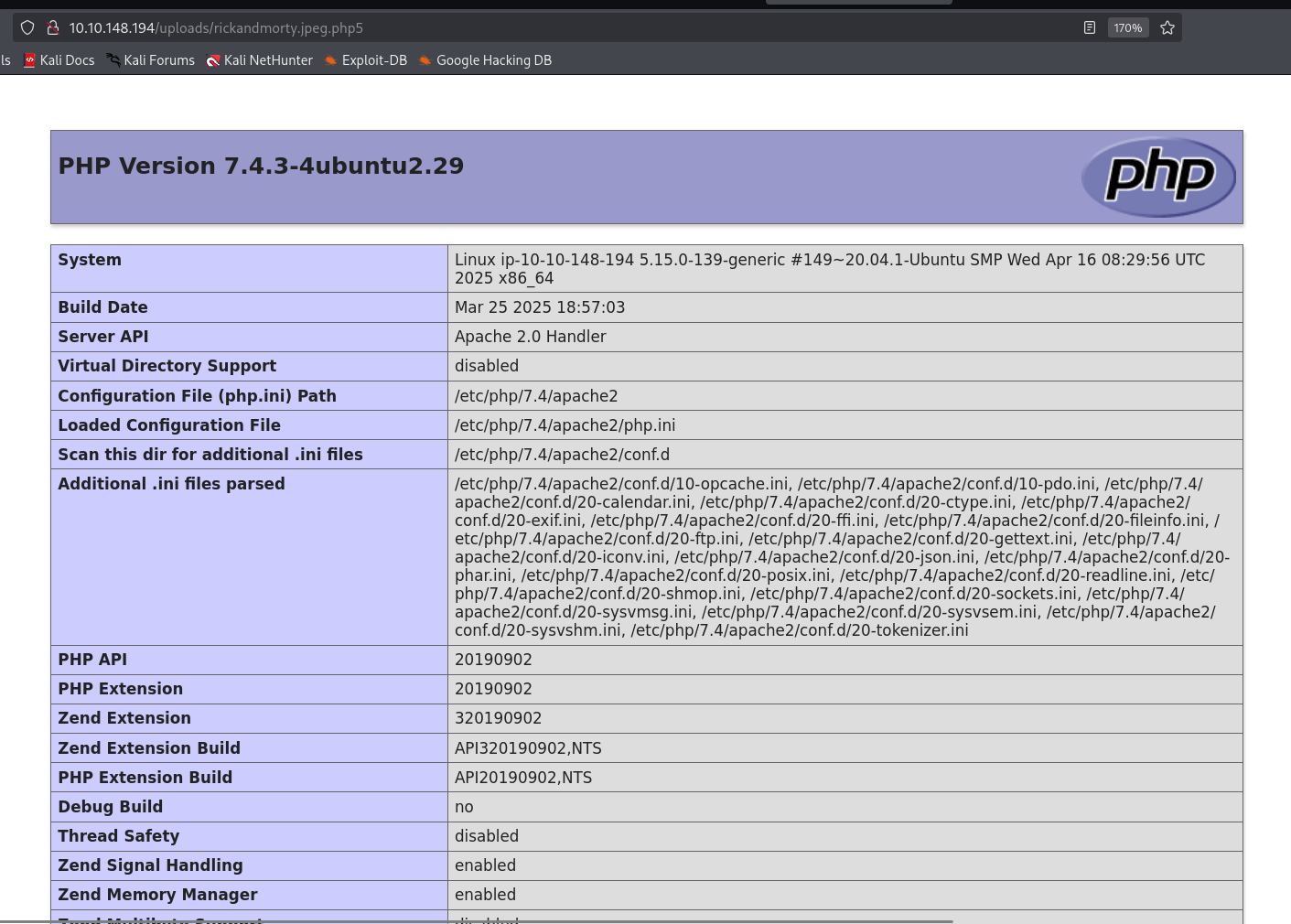Image resolution: width=1291 pixels, height=924 pixels.
Task: Click the Google Hacking DB flame icon
Action: (x=425, y=60)
